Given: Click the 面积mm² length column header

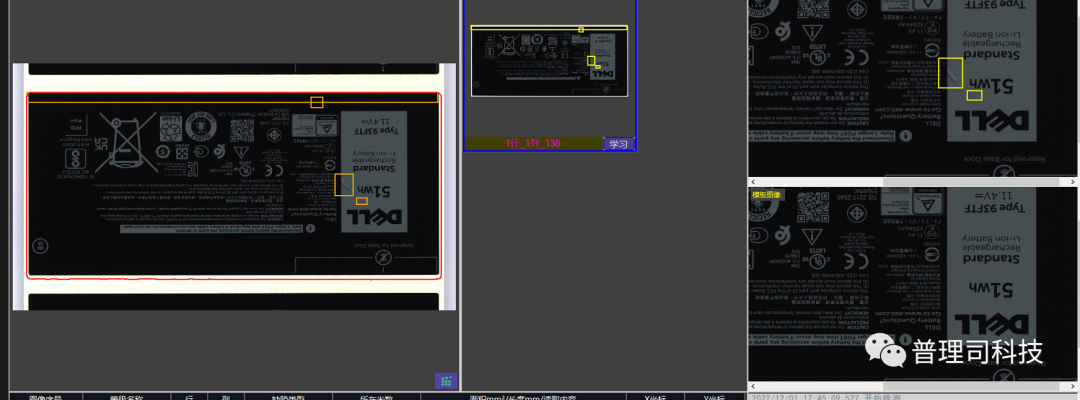Looking at the screenshot, I should tap(510, 397).
